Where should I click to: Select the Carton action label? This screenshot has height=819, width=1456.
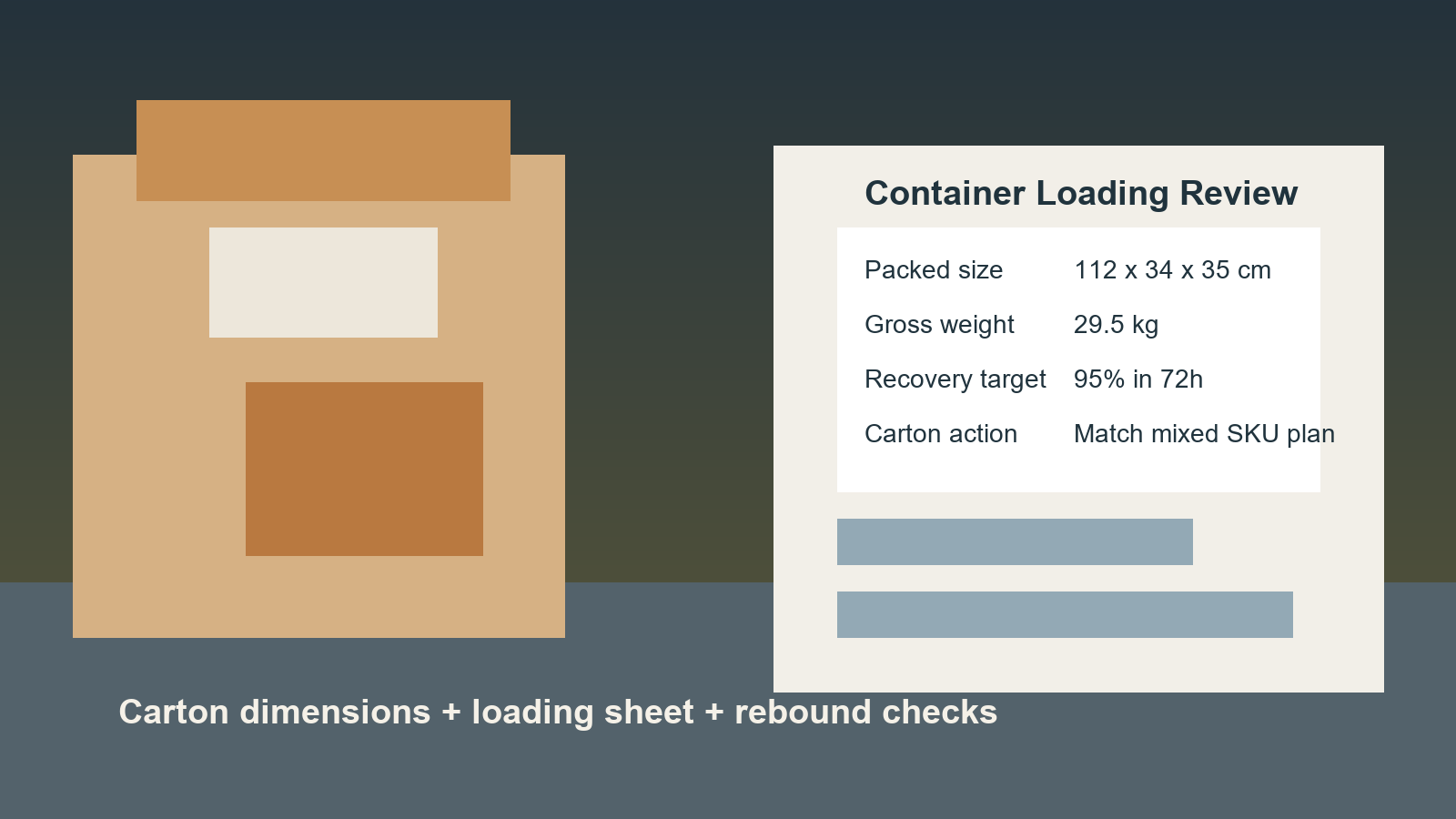tap(941, 434)
